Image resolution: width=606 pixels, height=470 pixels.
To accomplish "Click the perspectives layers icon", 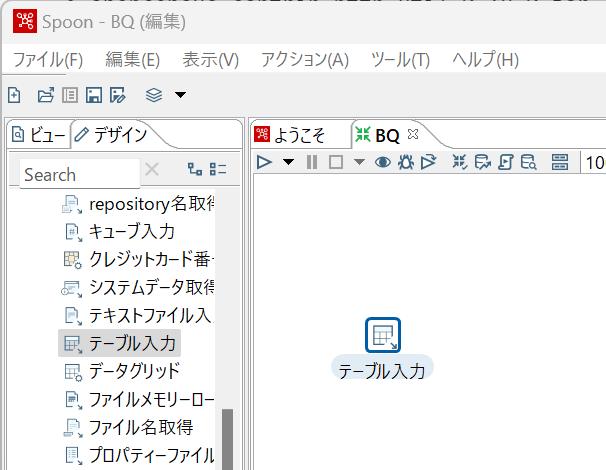I will 154,95.
